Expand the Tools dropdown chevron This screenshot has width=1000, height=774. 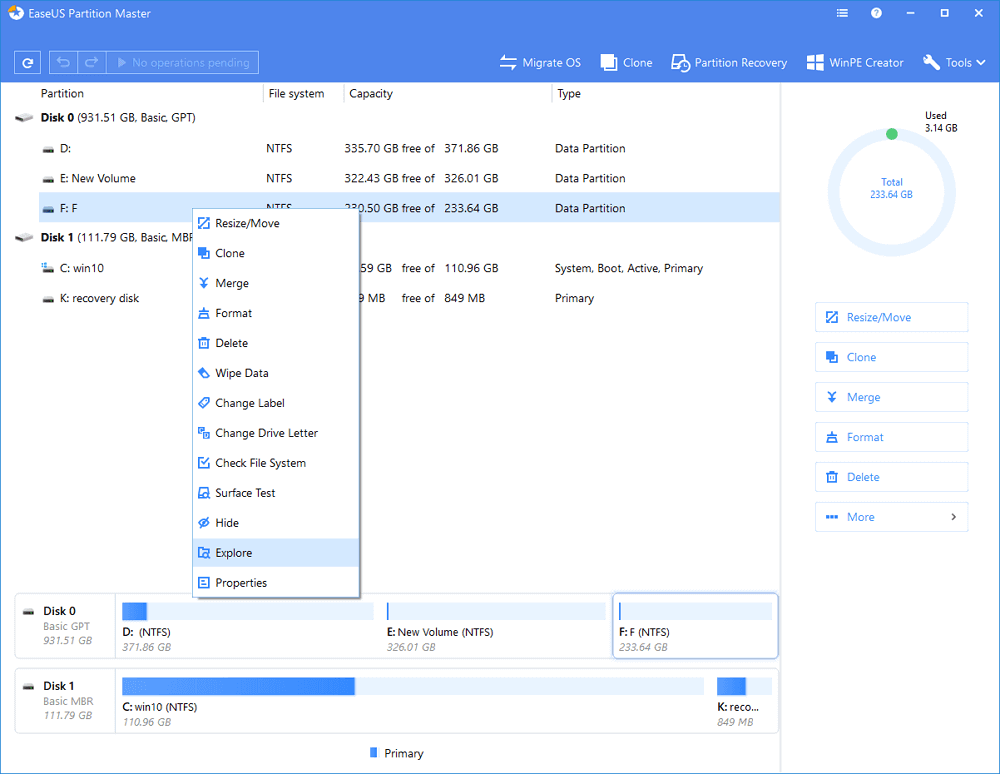tap(980, 62)
